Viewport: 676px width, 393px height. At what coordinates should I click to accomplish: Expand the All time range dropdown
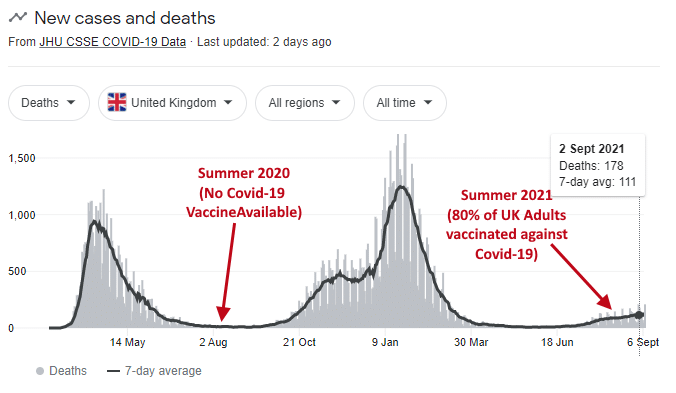(405, 103)
